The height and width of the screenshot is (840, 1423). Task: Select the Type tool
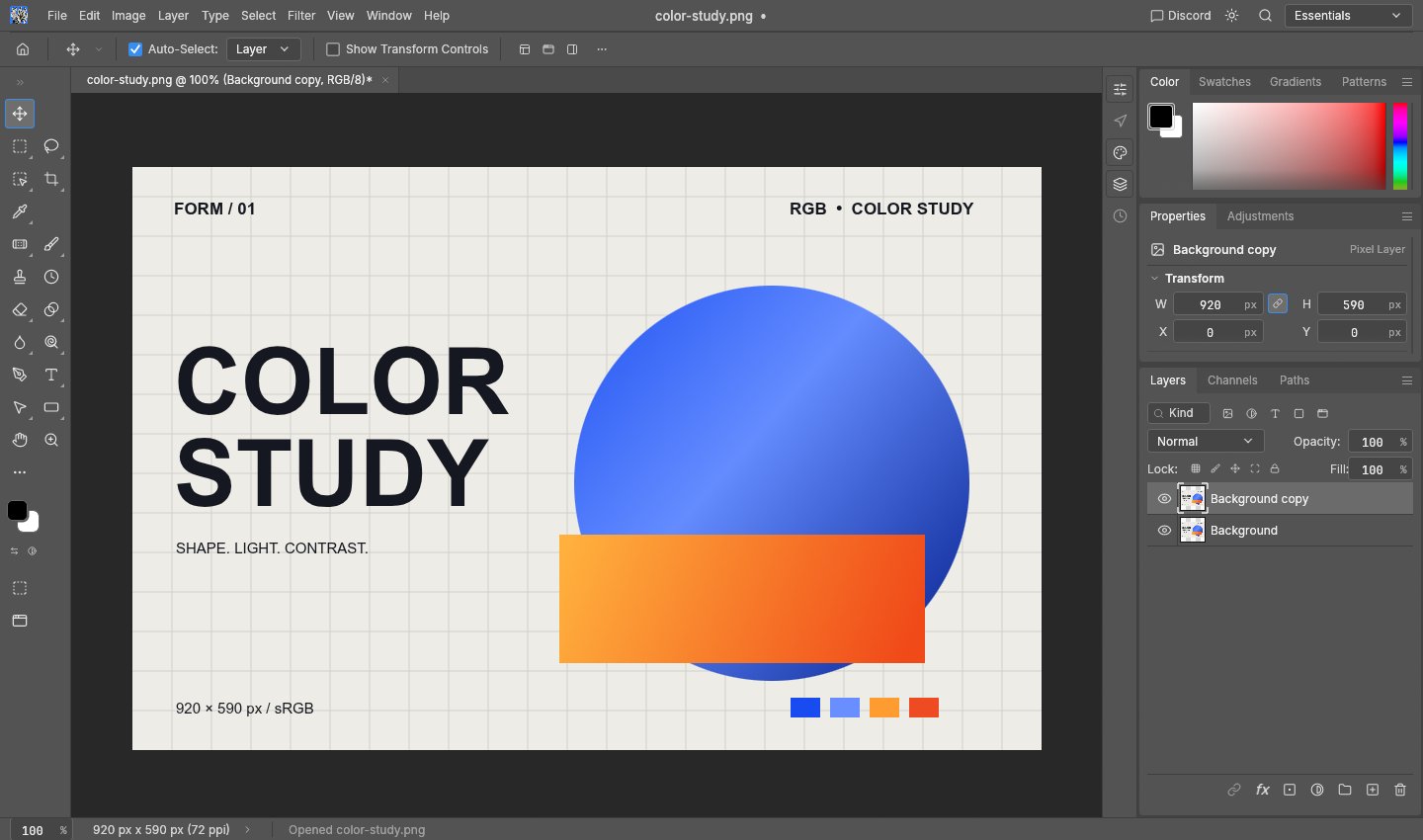pos(51,375)
